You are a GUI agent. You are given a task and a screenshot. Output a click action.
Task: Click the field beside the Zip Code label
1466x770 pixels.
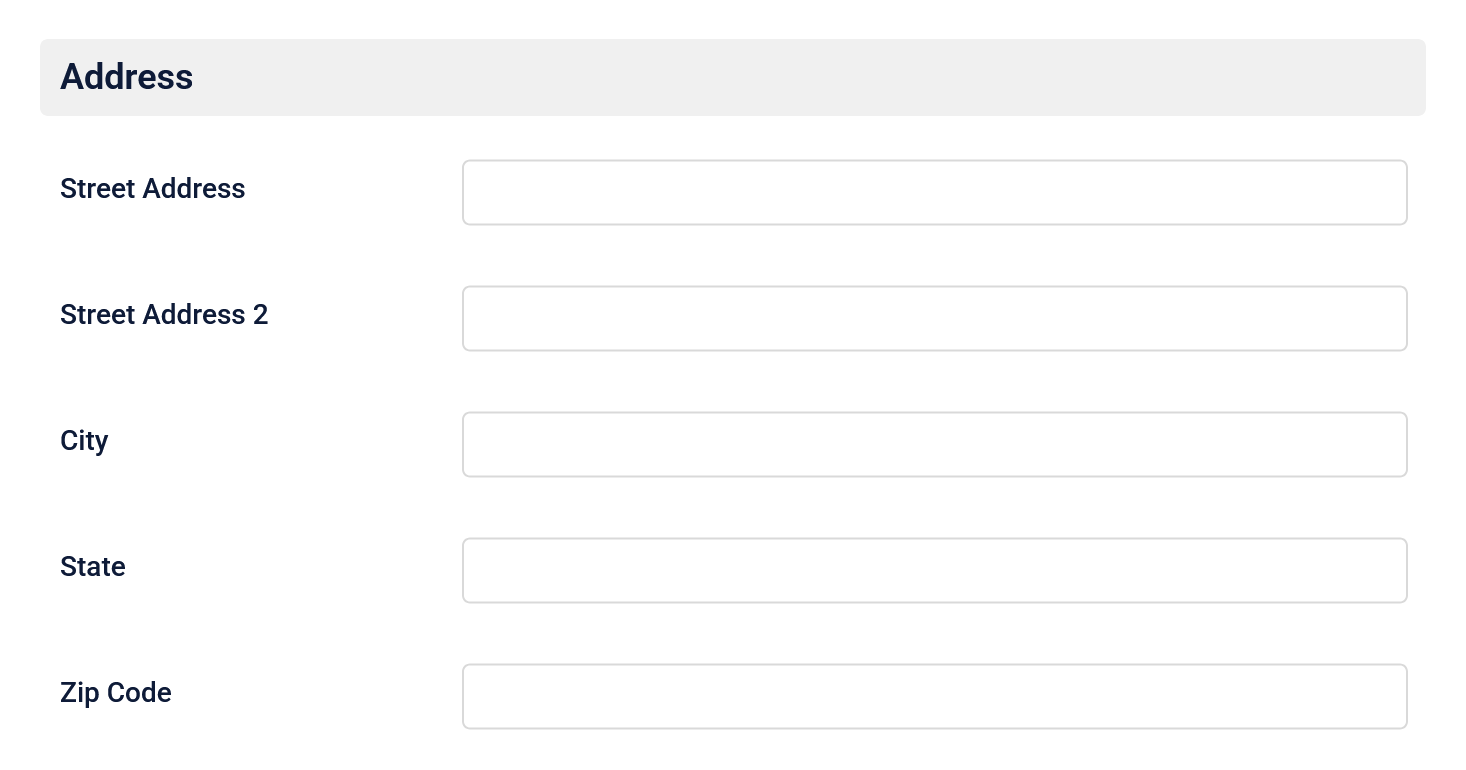(934, 696)
